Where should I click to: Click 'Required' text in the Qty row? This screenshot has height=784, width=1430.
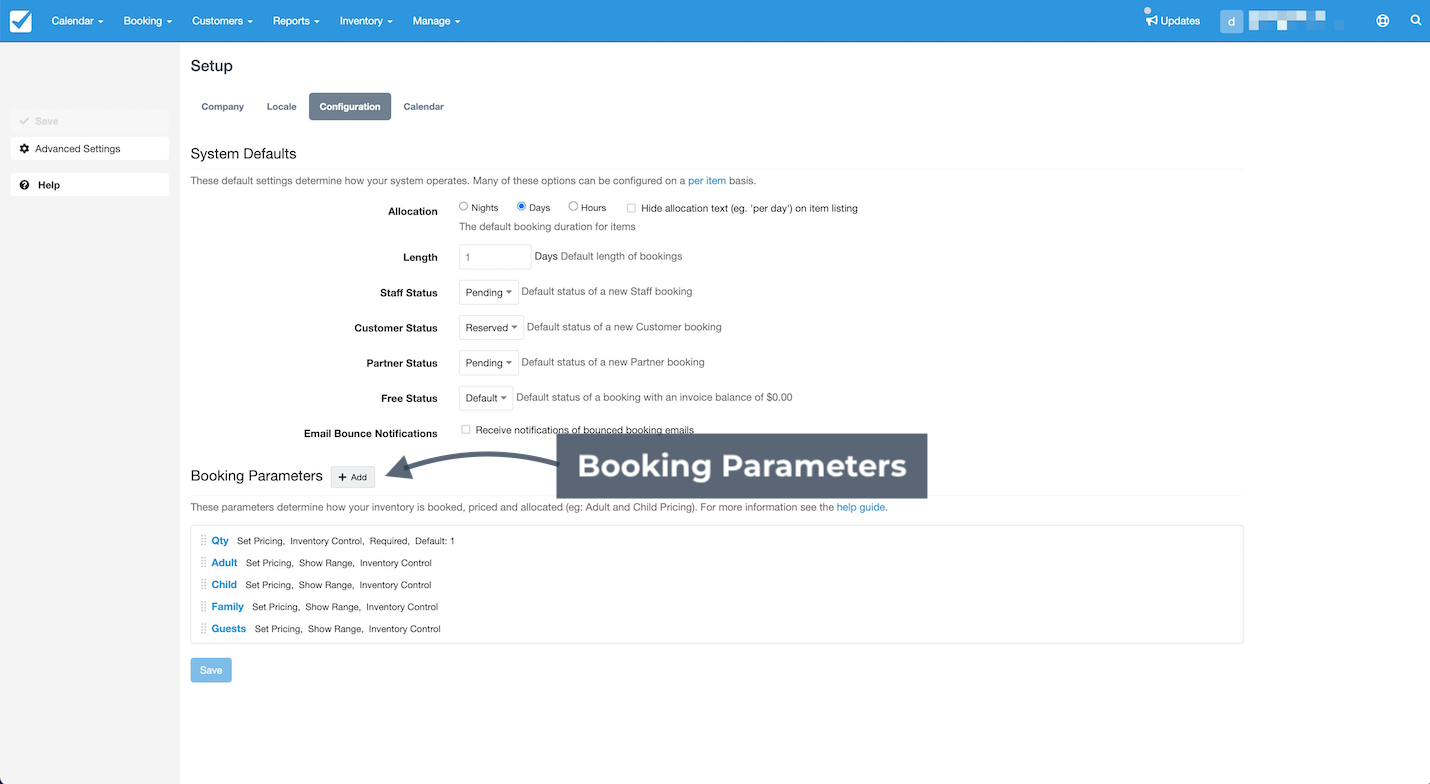pos(388,541)
